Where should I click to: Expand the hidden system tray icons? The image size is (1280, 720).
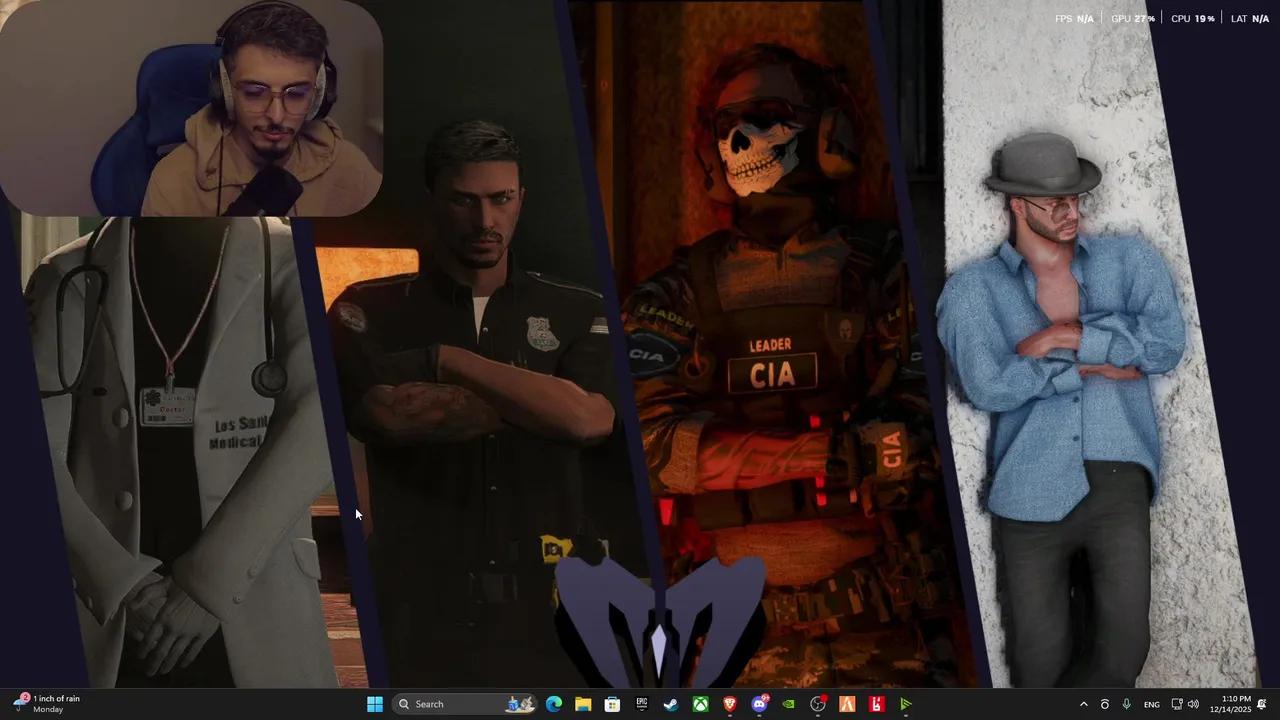(1083, 704)
